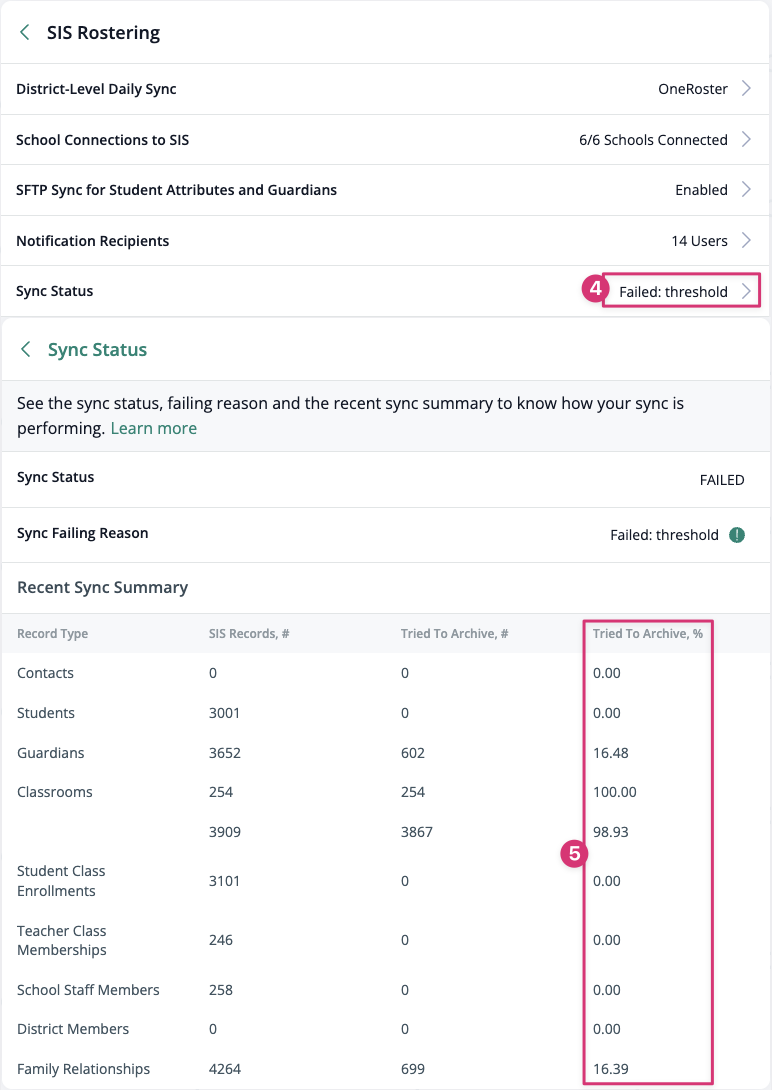Click the Record Type column header
772x1090 pixels.
[53, 633]
